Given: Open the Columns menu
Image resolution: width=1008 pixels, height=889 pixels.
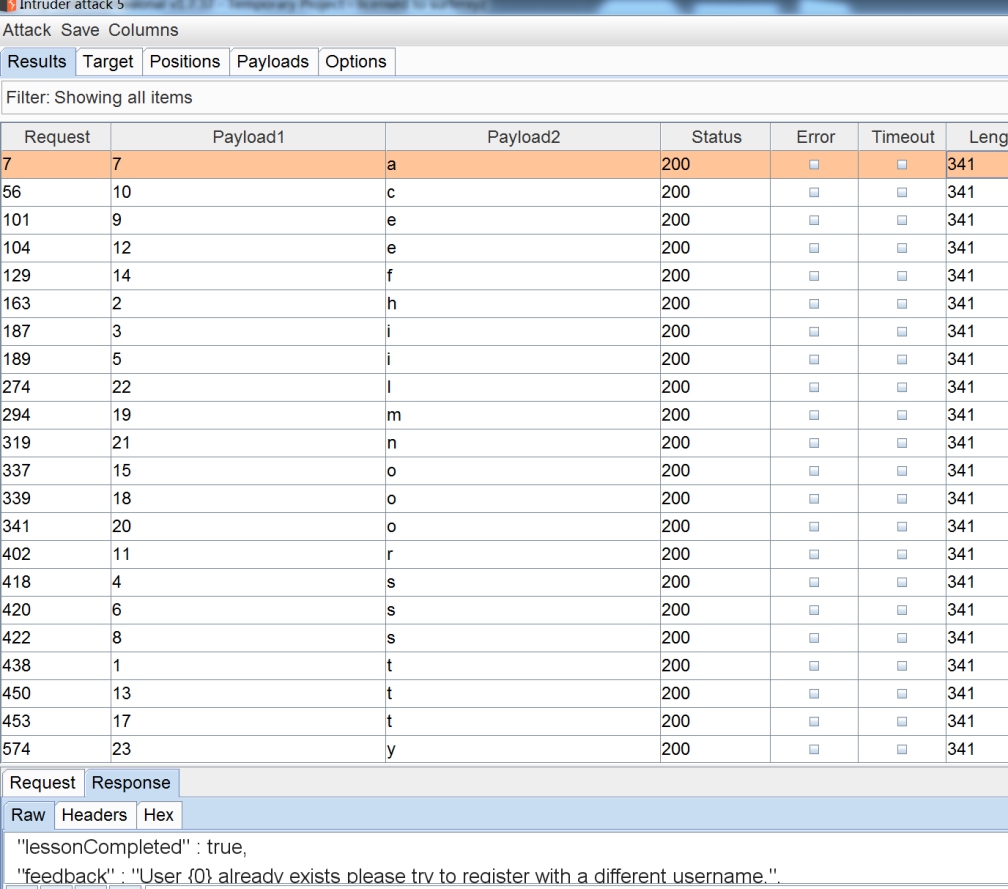Looking at the screenshot, I should pyautogui.click(x=143, y=30).
